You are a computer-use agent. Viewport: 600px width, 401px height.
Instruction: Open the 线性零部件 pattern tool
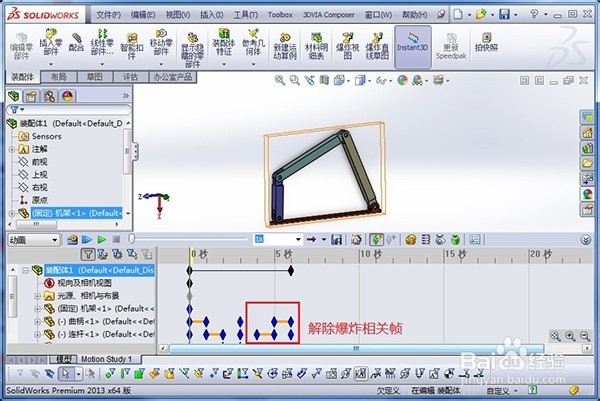(x=102, y=42)
